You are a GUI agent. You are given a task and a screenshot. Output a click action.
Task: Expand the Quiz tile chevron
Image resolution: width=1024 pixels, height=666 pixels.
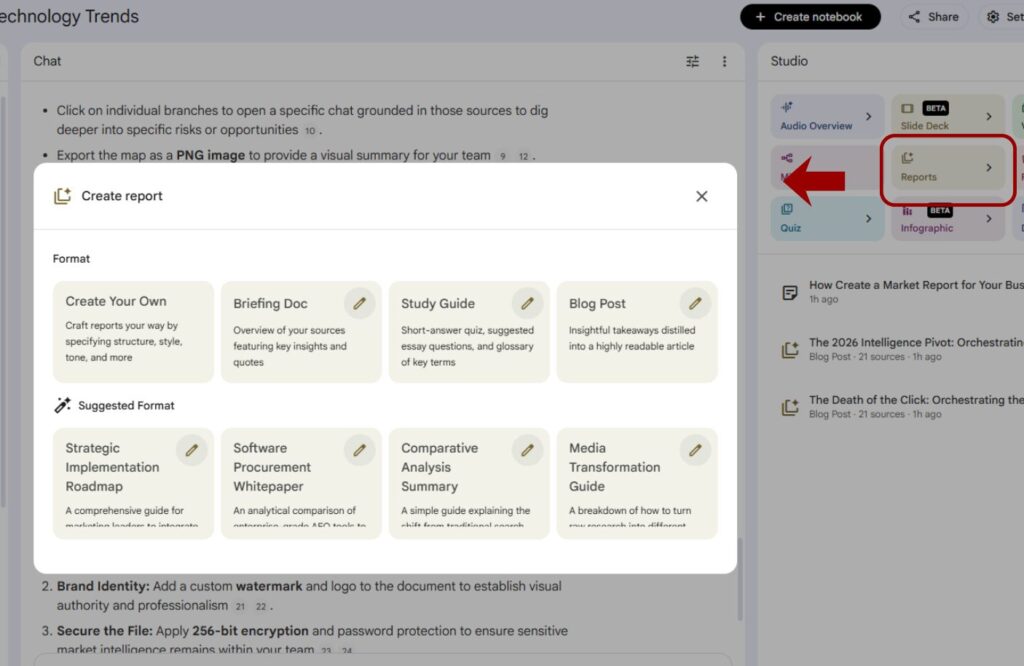coord(868,219)
